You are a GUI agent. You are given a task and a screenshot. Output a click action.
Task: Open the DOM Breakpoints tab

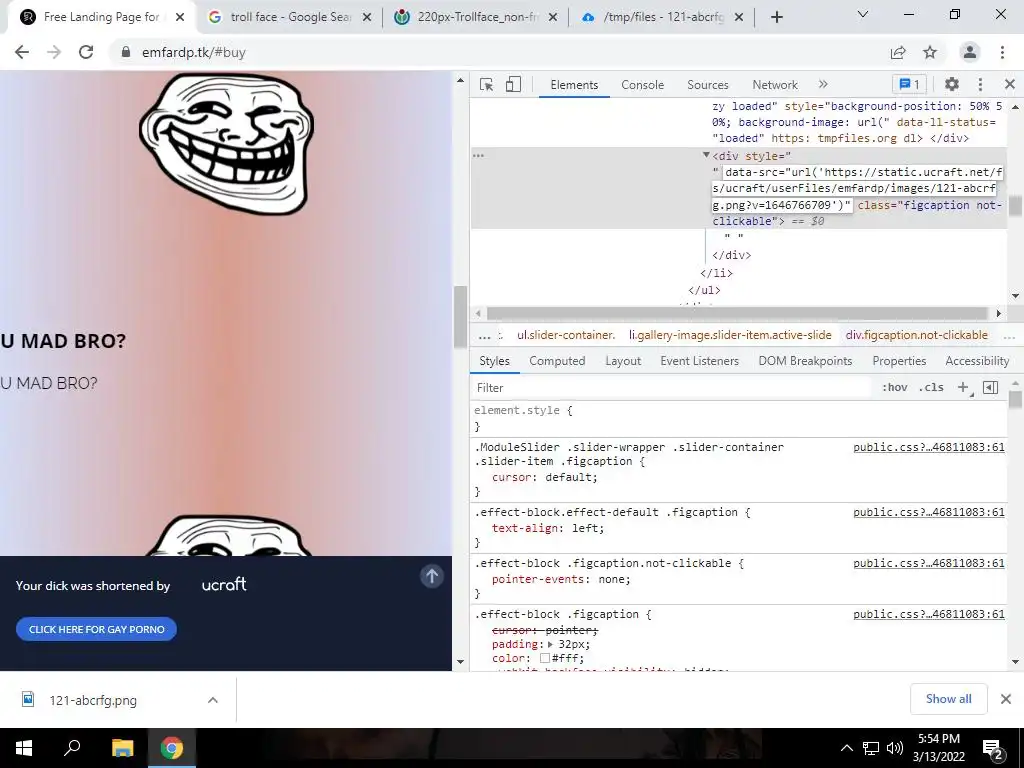point(805,360)
